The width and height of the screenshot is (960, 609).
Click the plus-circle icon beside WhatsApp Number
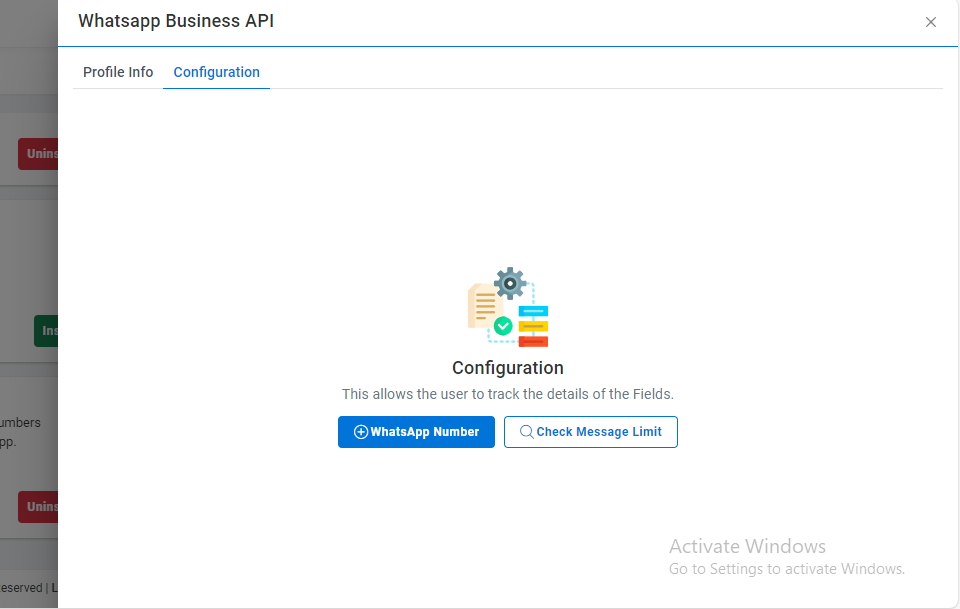(361, 432)
